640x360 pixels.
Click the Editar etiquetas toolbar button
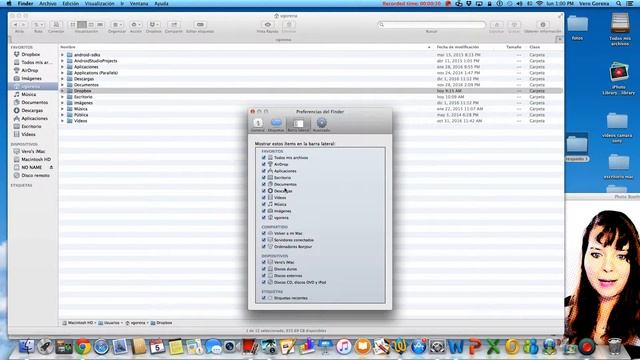(200, 25)
